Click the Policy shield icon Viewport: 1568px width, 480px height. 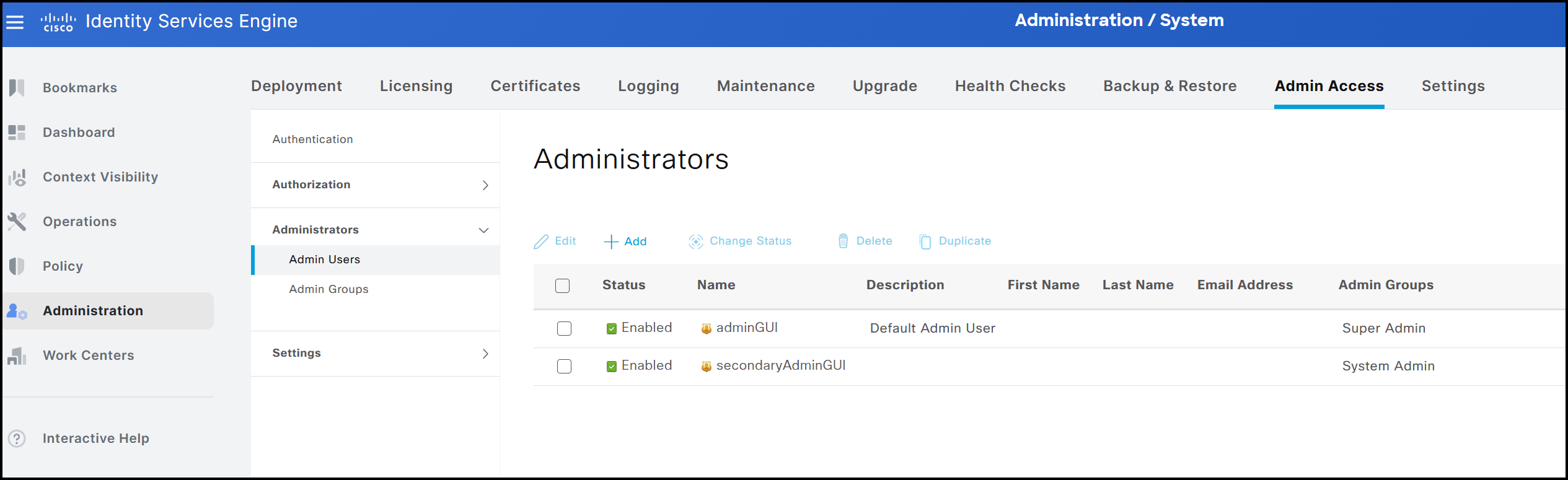click(17, 266)
